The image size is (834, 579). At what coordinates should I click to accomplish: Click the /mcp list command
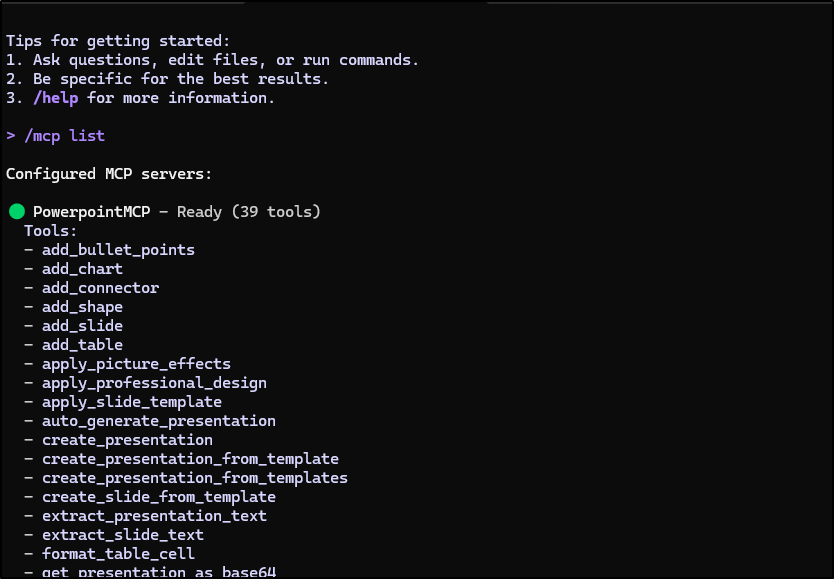pos(64,136)
